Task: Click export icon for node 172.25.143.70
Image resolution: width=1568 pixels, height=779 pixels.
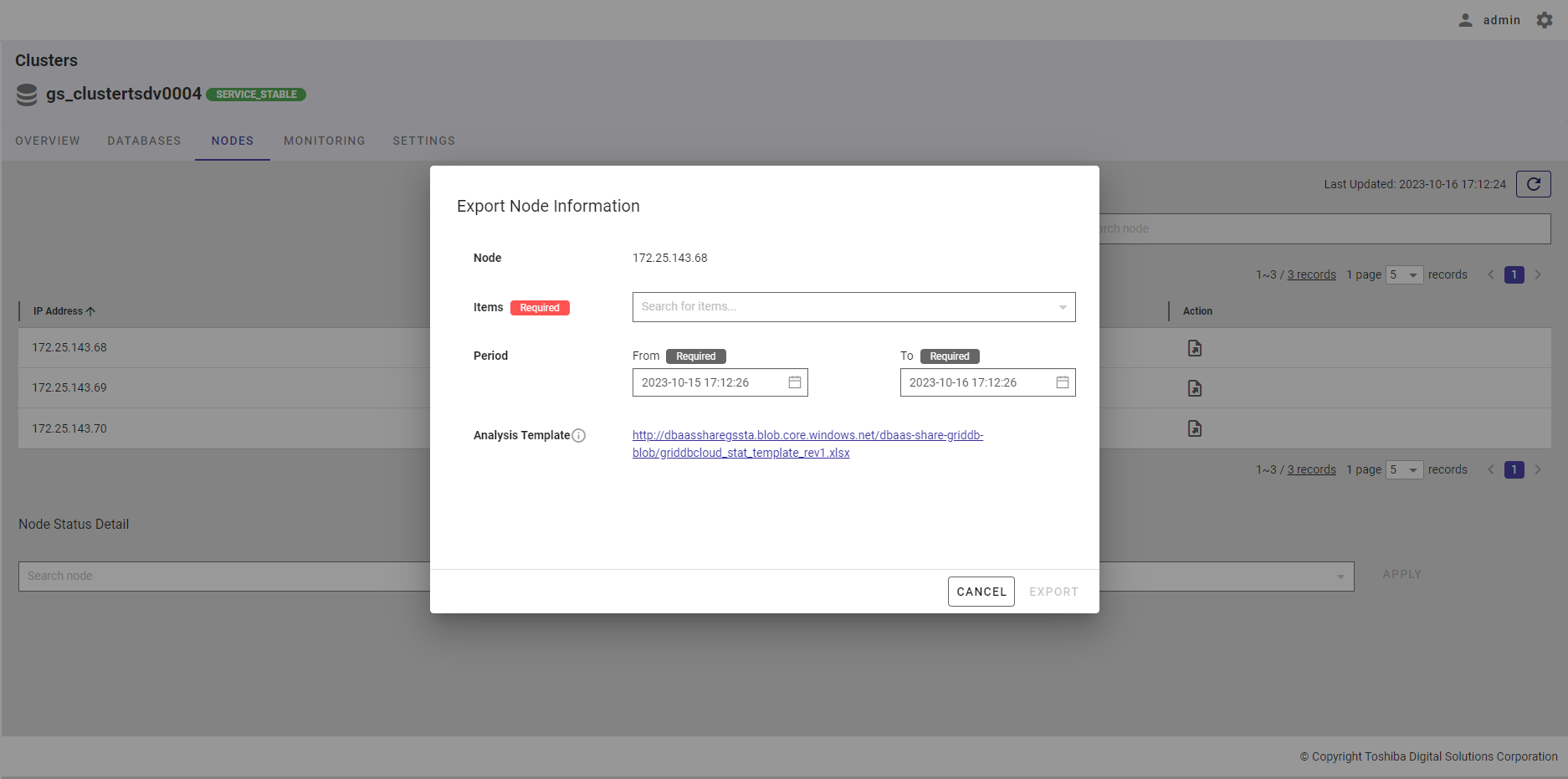Action: pos(1194,428)
